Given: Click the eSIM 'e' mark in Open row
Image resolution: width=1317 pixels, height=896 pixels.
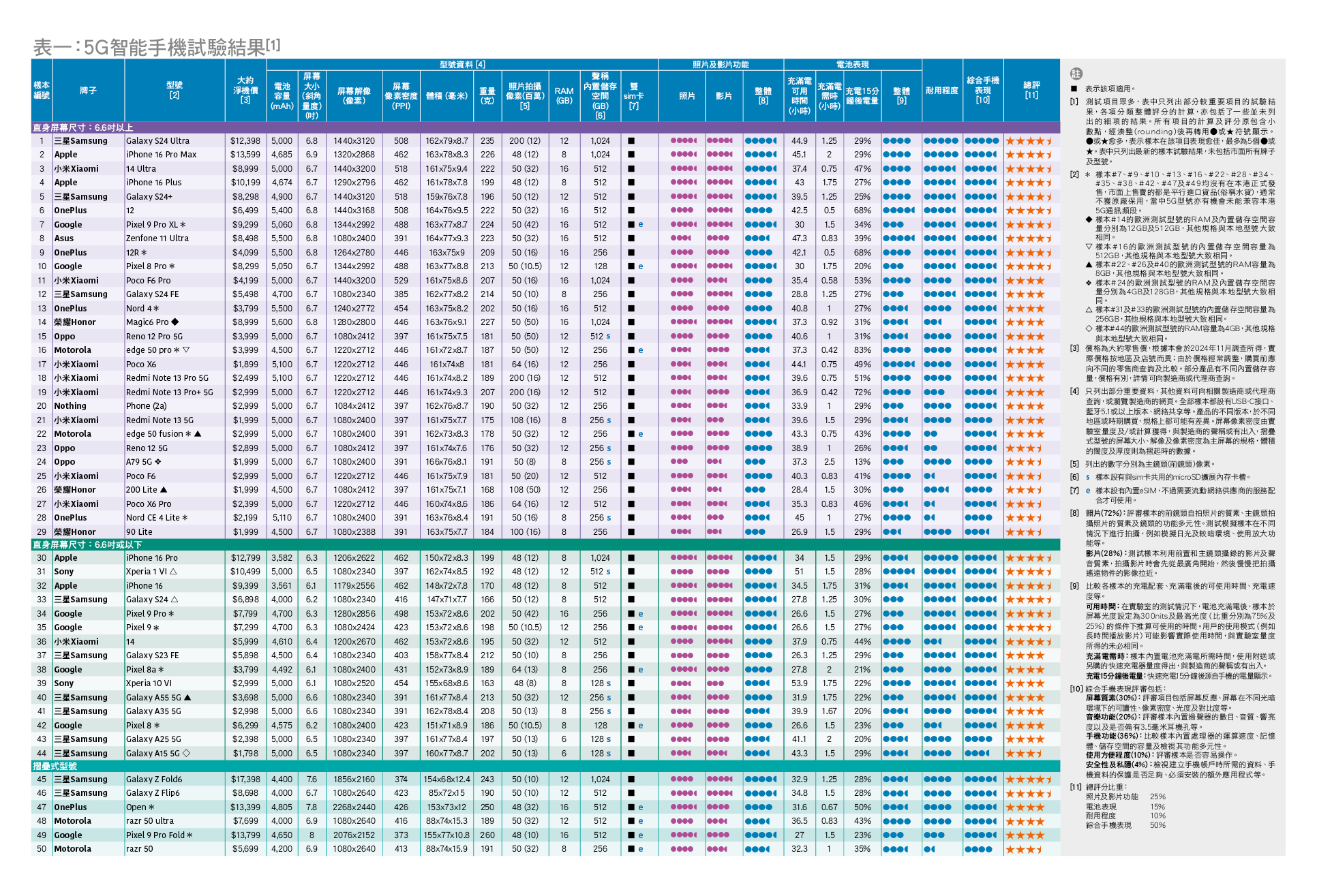Looking at the screenshot, I should point(641,807).
